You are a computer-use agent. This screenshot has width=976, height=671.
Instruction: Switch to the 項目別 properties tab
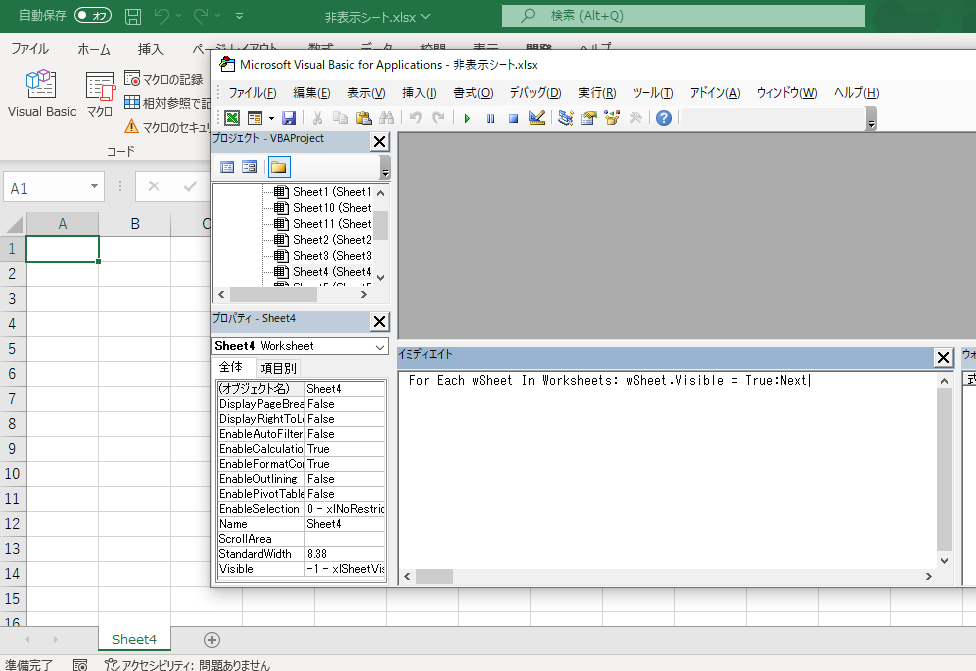click(x=278, y=368)
